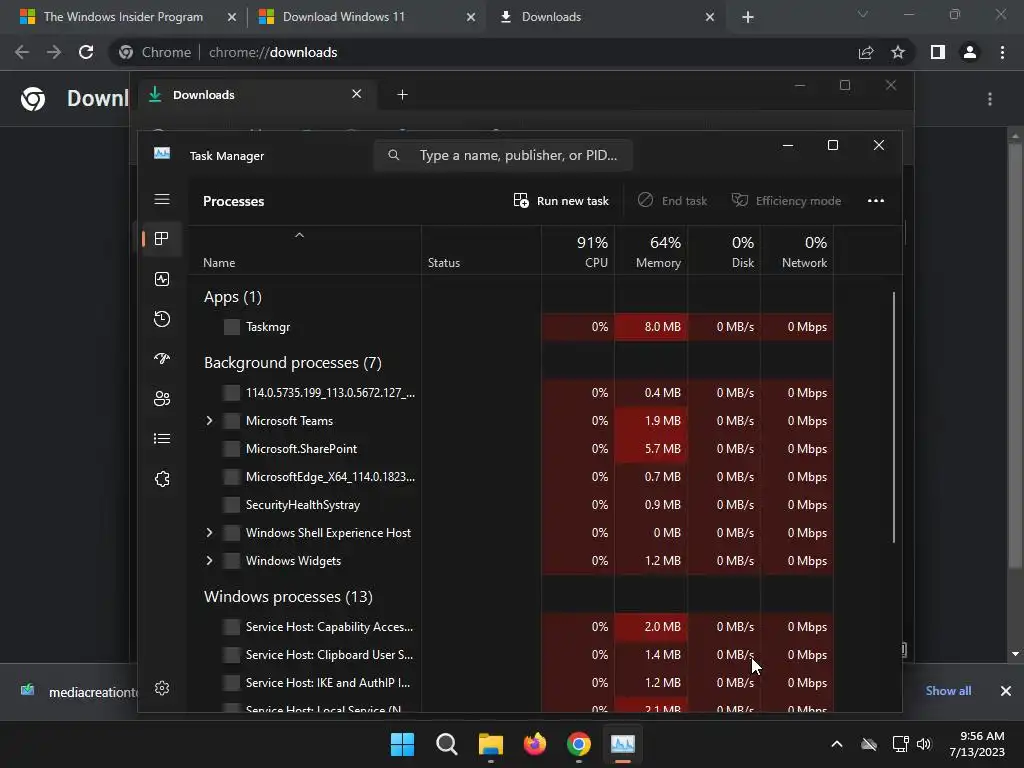Image resolution: width=1024 pixels, height=768 pixels.
Task: Open File Explorer from taskbar
Action: 490,744
